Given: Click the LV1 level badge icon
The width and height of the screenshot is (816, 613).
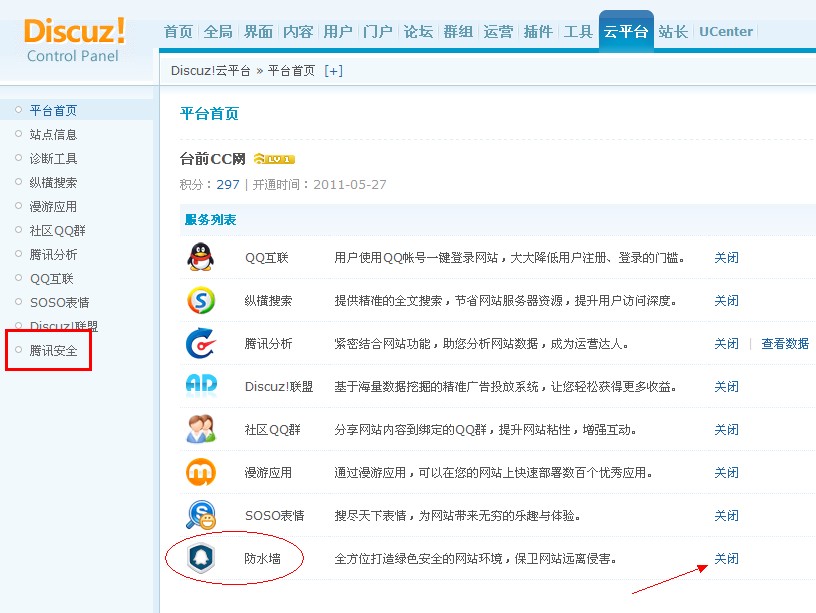Looking at the screenshot, I should click(274, 159).
